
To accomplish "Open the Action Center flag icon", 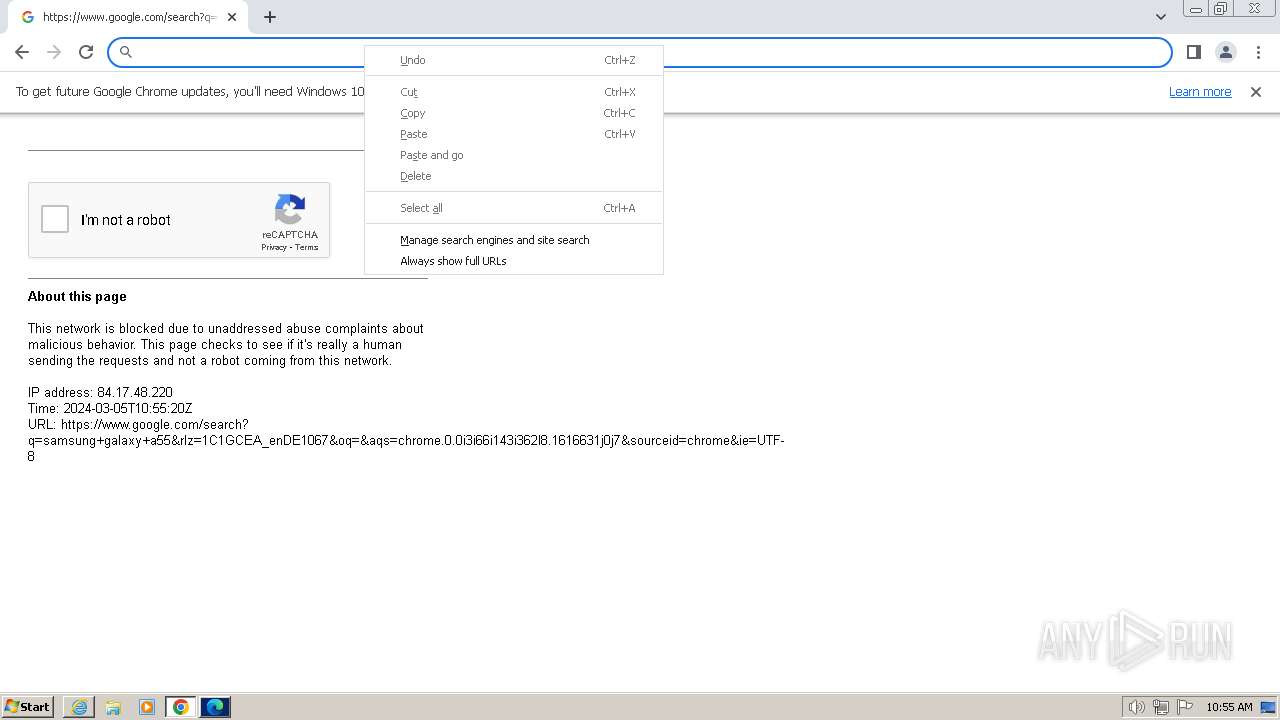I will point(1185,707).
